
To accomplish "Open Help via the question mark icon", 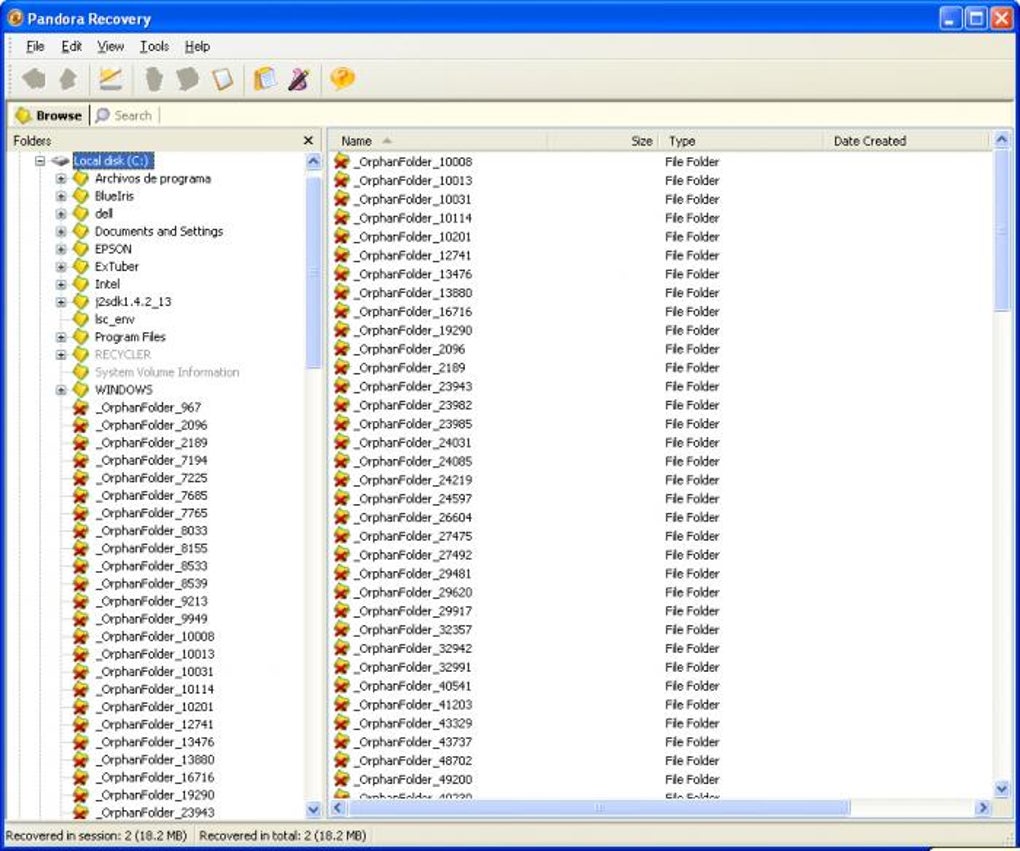I will pyautogui.click(x=342, y=79).
